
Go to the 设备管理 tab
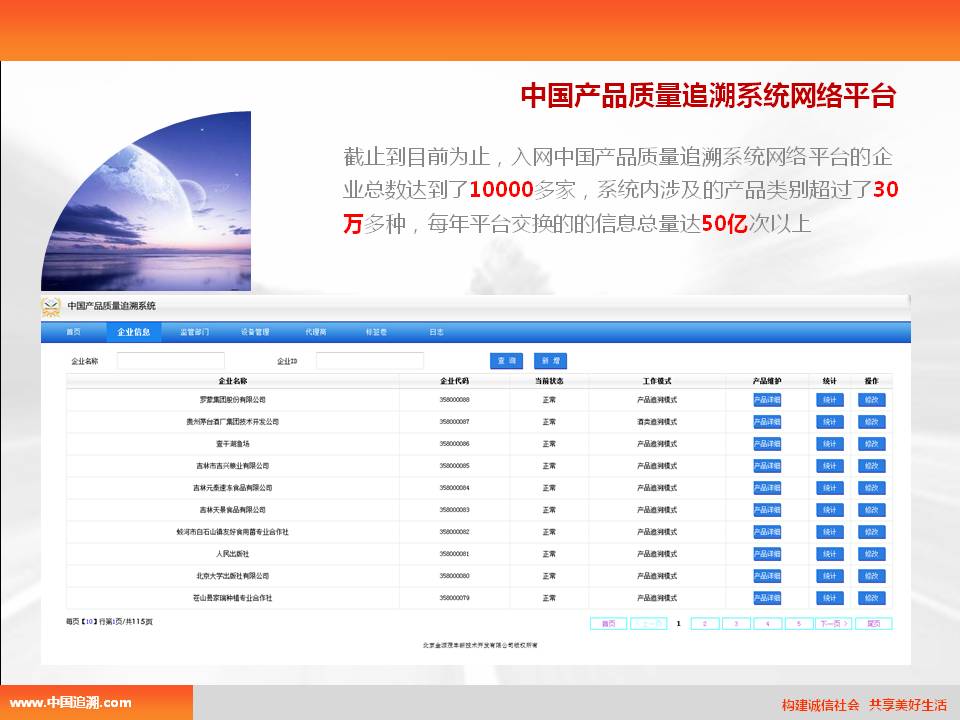coord(255,332)
